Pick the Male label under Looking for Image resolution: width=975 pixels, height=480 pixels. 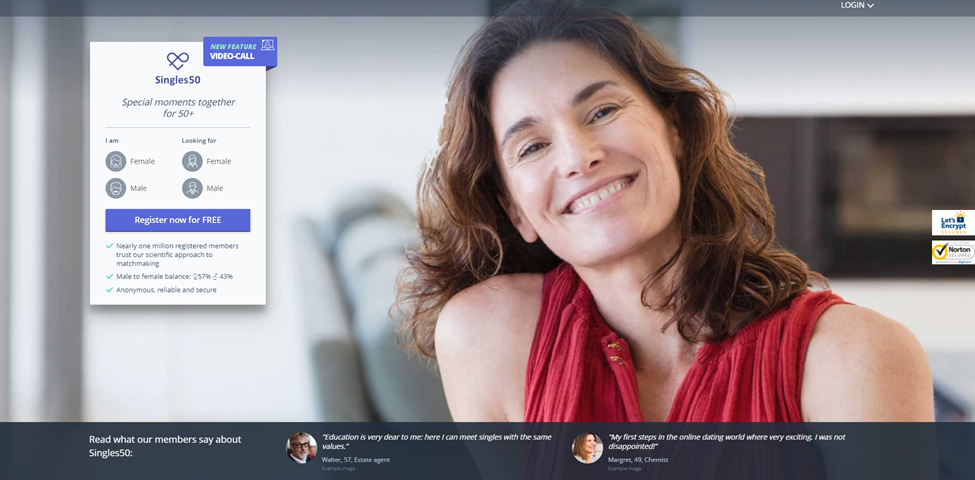[215, 188]
